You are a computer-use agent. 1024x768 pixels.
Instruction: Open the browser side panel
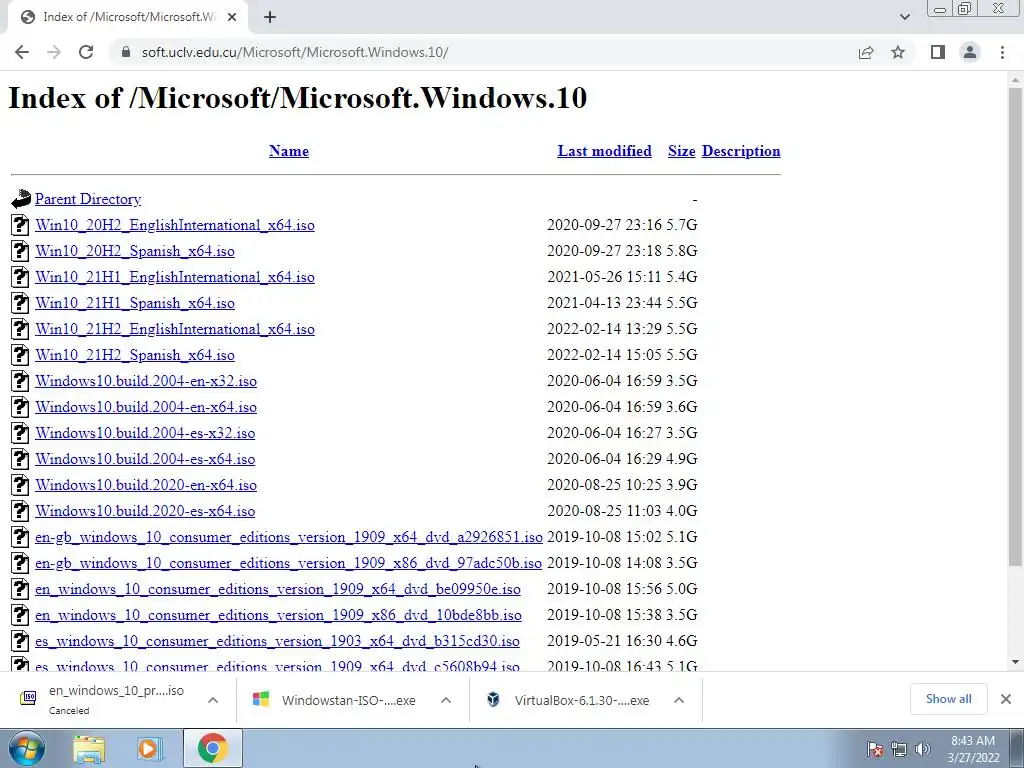click(x=938, y=52)
